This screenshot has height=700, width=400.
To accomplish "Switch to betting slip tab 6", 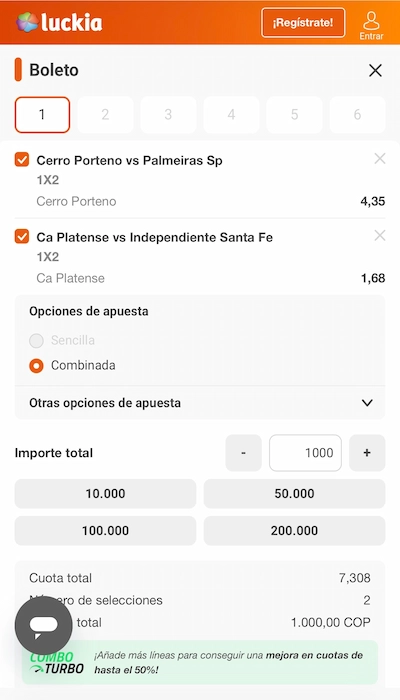I will (357, 115).
